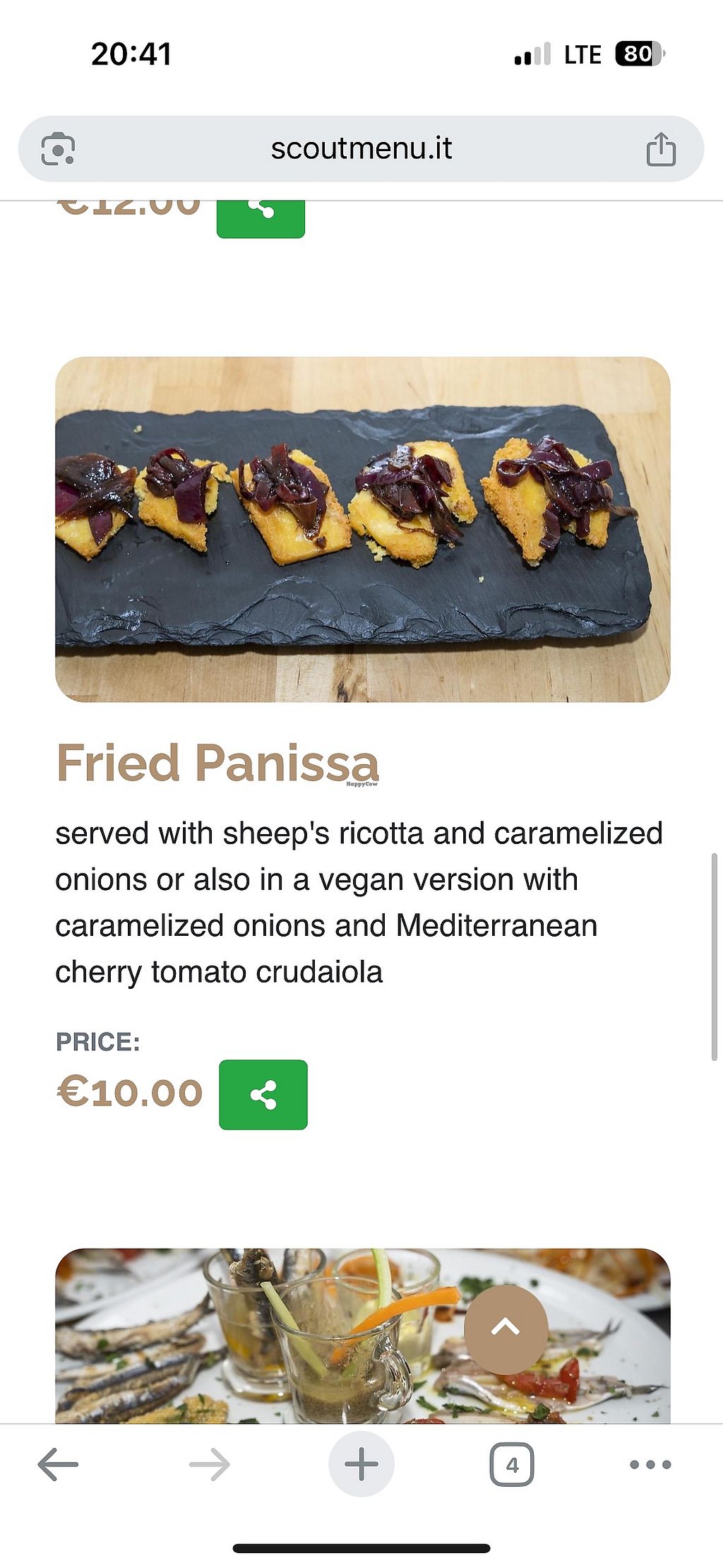Share the Fried Panissa dish
Image resolution: width=723 pixels, height=1568 pixels.
263,1094
